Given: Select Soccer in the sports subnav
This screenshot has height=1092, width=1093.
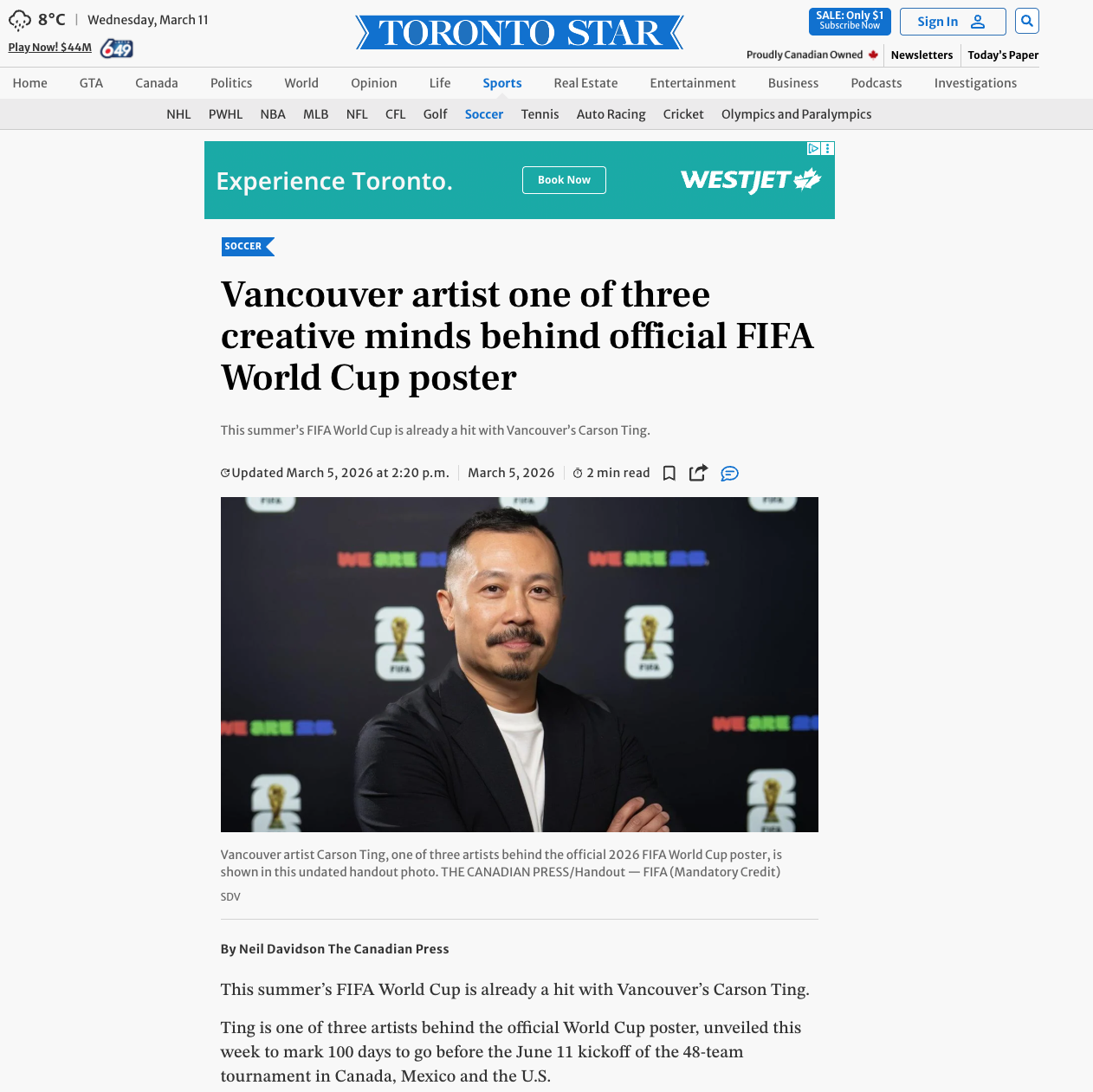Looking at the screenshot, I should click(x=484, y=114).
